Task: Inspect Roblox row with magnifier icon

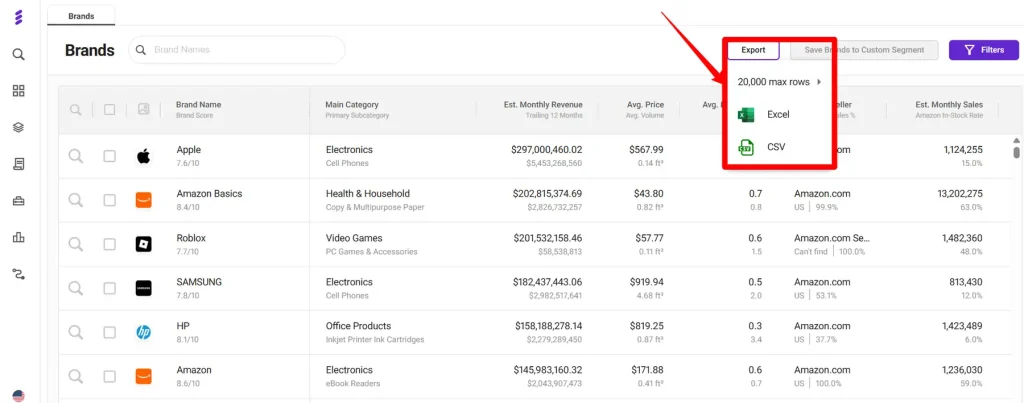Action: [x=76, y=244]
